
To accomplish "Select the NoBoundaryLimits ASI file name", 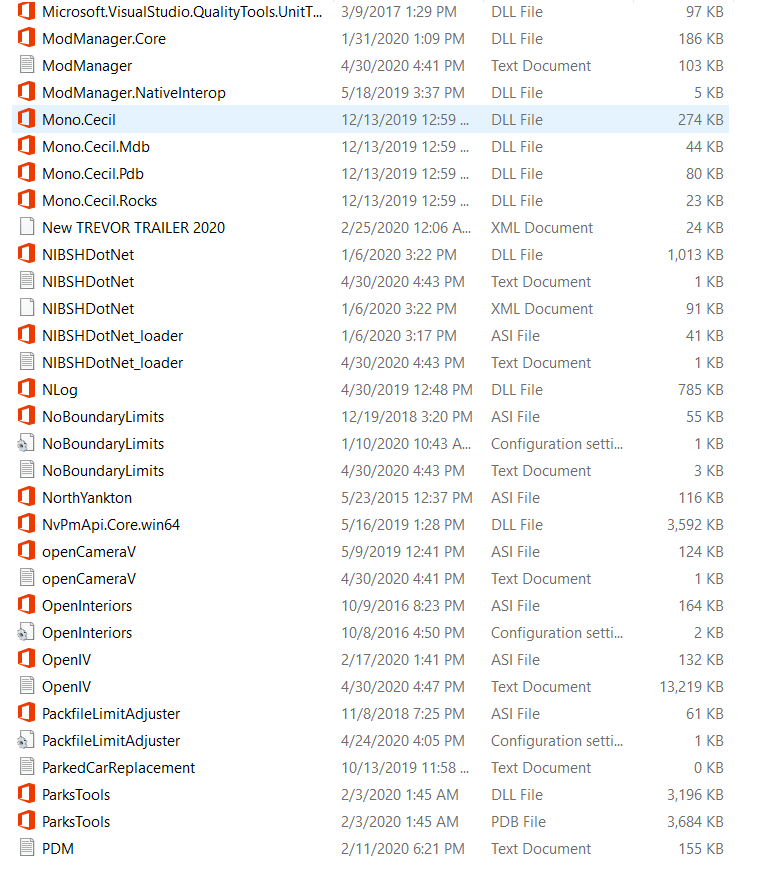I will [x=103, y=416].
